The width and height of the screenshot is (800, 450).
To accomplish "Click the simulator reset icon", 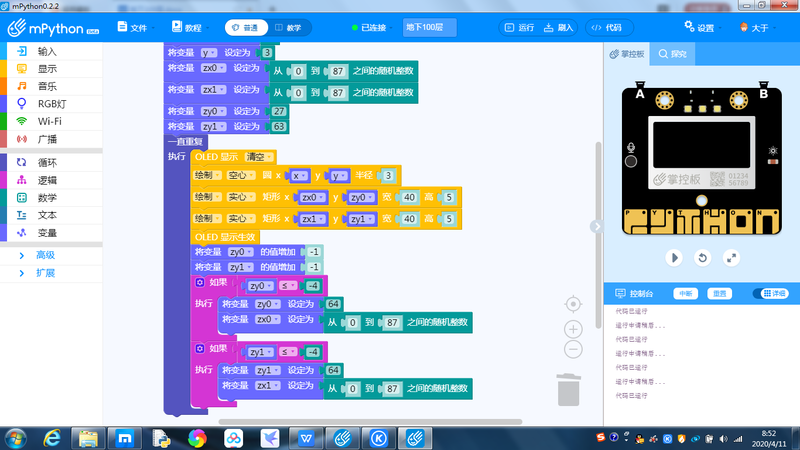I will [702, 257].
